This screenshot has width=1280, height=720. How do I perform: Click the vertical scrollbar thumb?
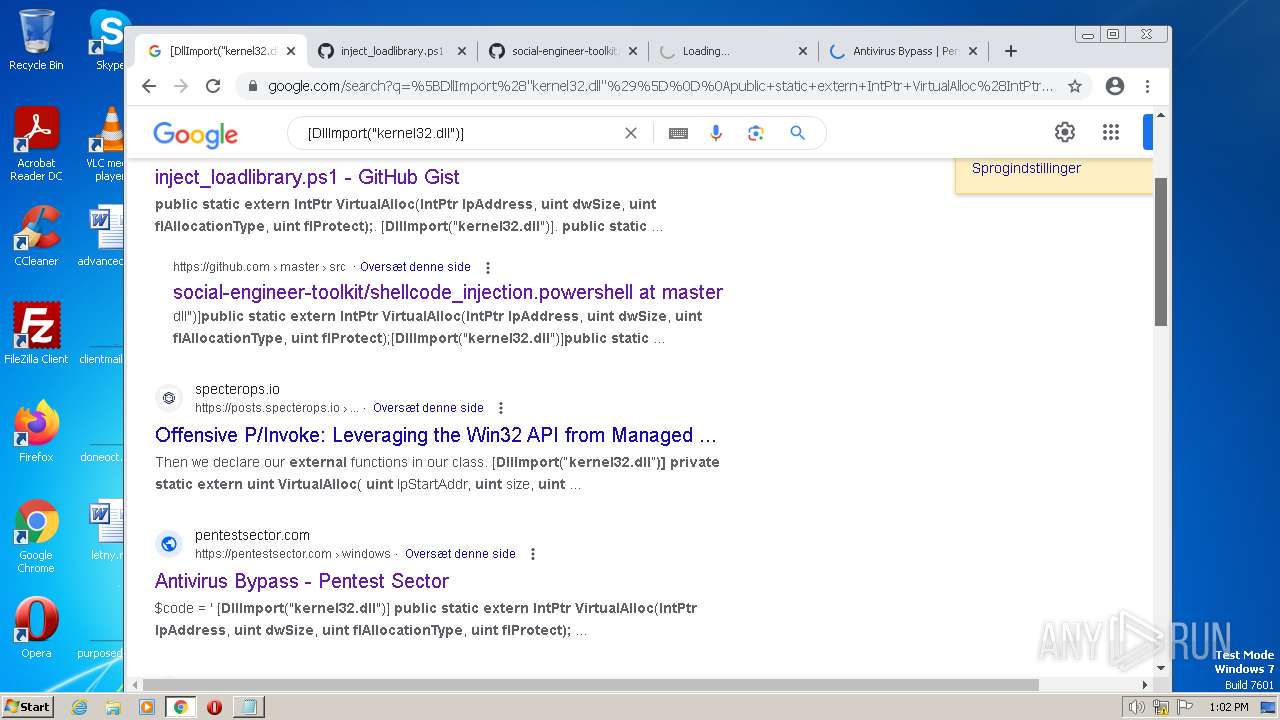click(1161, 250)
